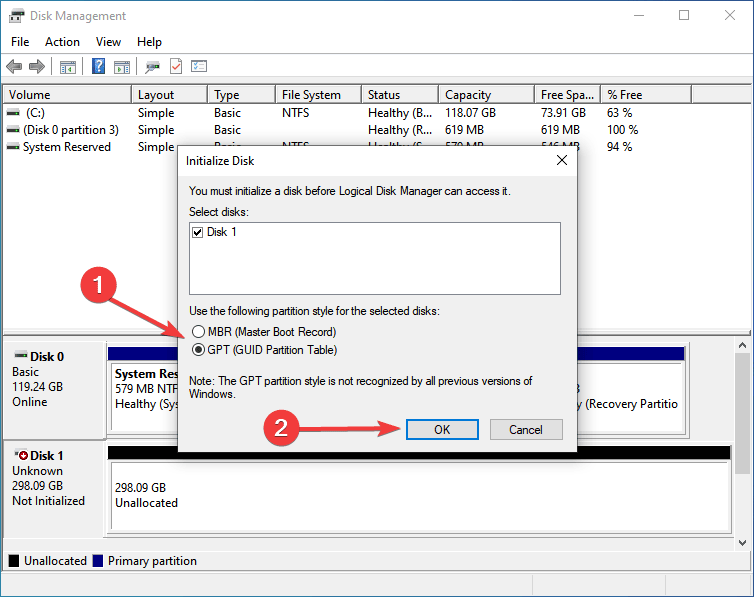The width and height of the screenshot is (754, 597).
Task: Select the Recovery Partition block on Disk 0
Action: [630, 397]
